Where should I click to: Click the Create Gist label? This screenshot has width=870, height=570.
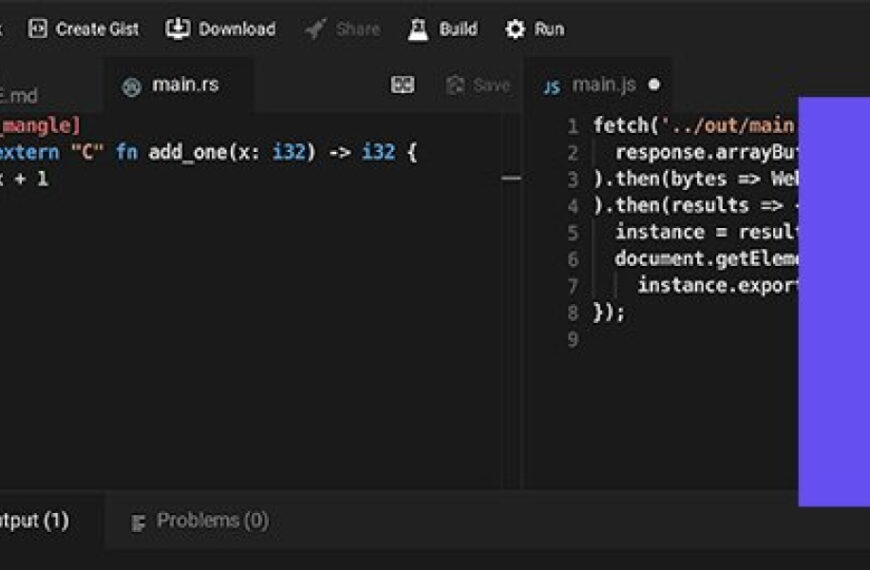[97, 29]
